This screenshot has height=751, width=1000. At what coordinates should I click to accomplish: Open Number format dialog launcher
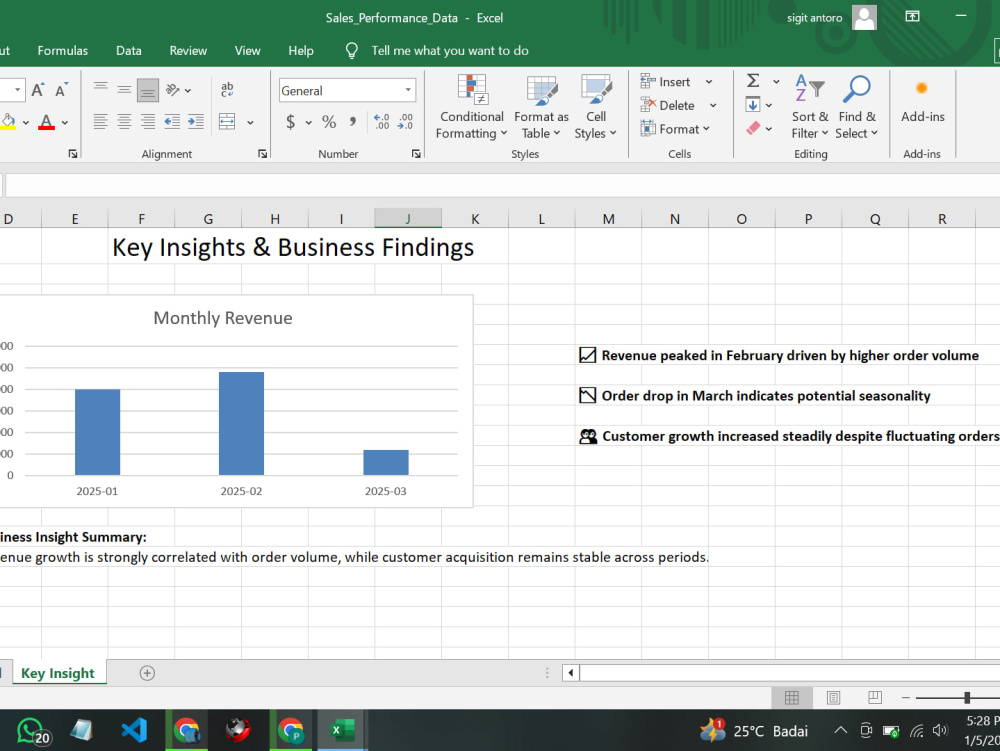tap(416, 154)
